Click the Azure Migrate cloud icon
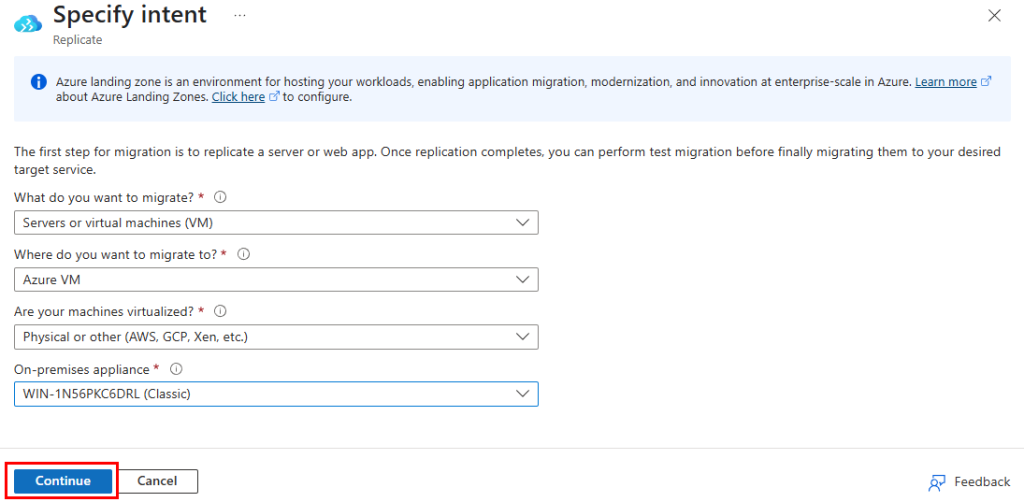The image size is (1024, 502). [27, 24]
